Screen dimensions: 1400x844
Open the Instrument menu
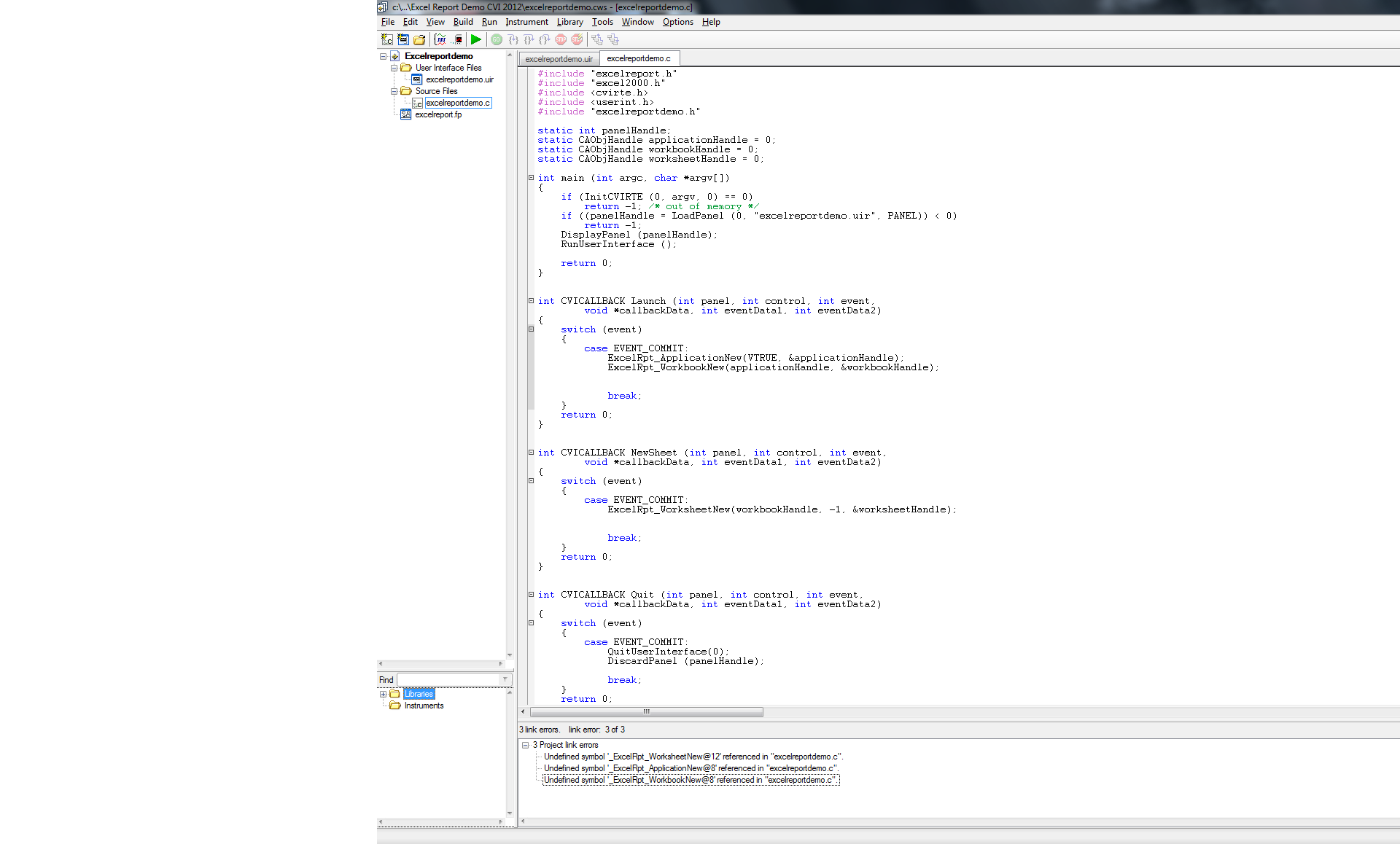pyautogui.click(x=523, y=21)
